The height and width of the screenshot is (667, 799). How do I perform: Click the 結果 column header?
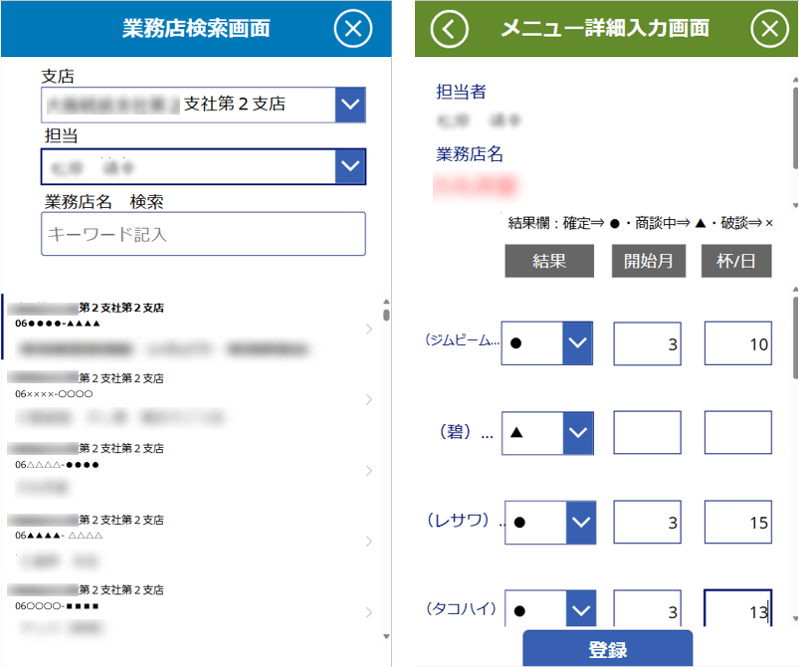click(549, 261)
